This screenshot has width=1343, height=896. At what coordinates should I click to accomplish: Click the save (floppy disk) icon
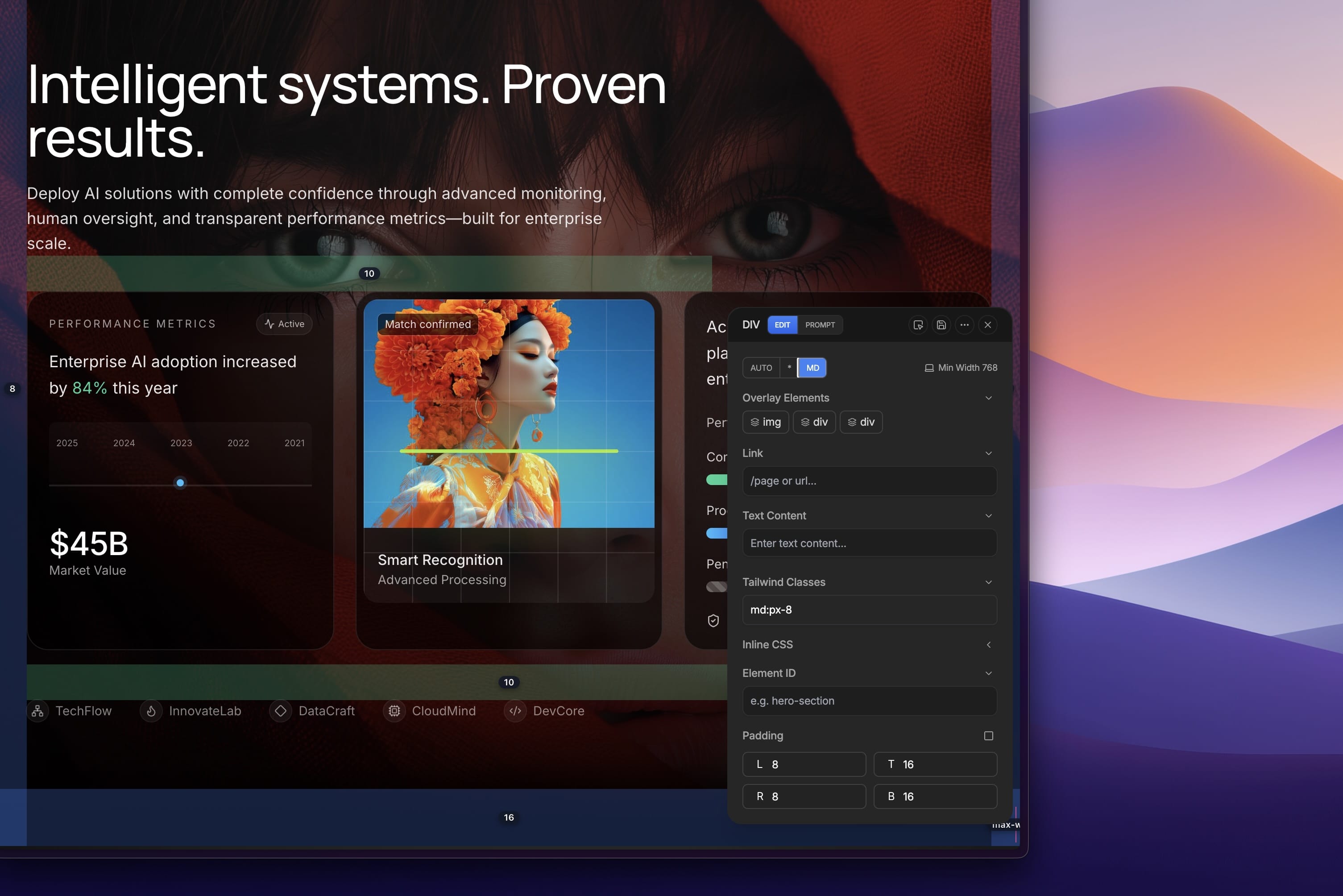[941, 324]
